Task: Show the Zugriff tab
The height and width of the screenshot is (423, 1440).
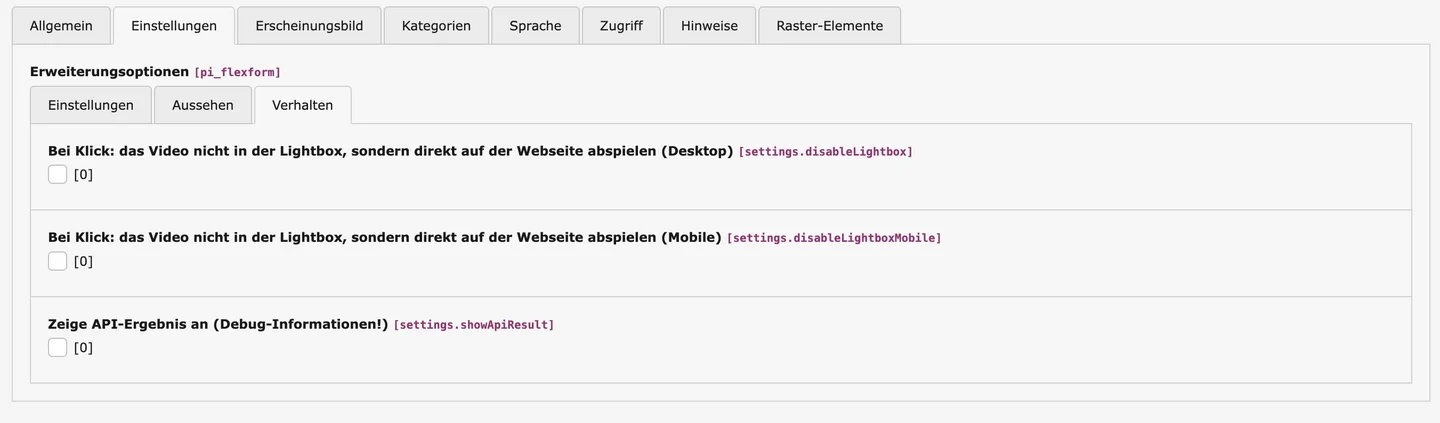Action: [x=621, y=26]
